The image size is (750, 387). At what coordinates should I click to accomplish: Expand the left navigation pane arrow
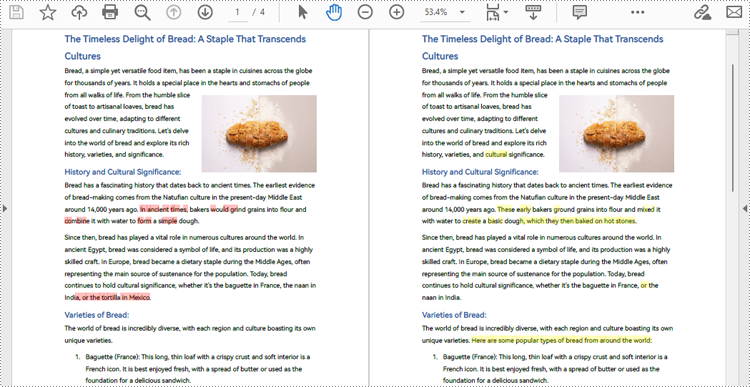(4, 208)
